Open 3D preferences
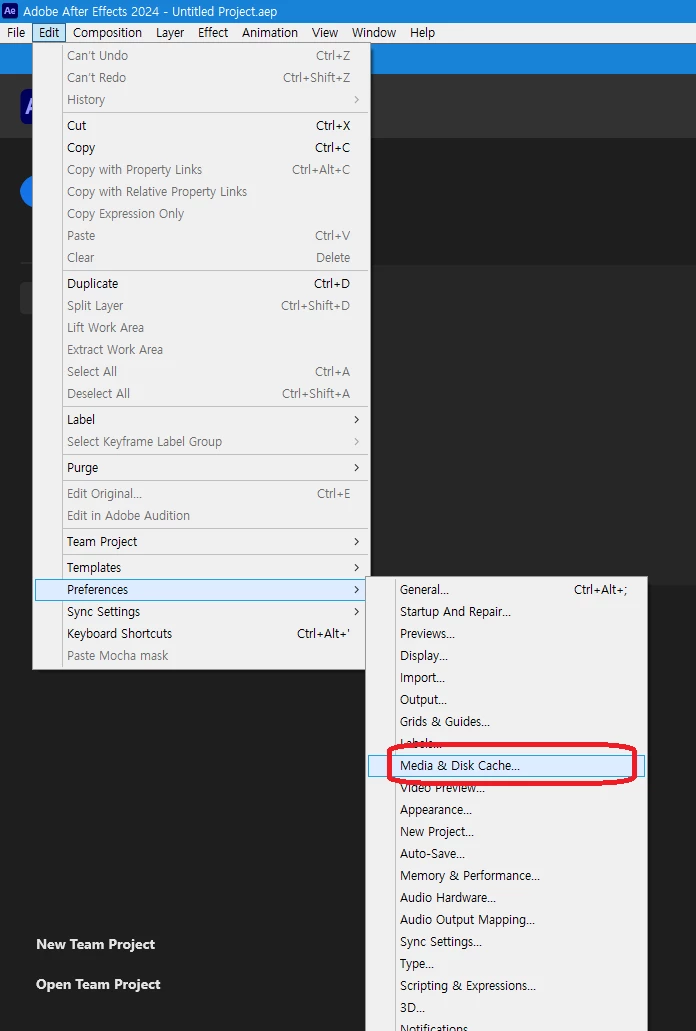 [506, 1008]
